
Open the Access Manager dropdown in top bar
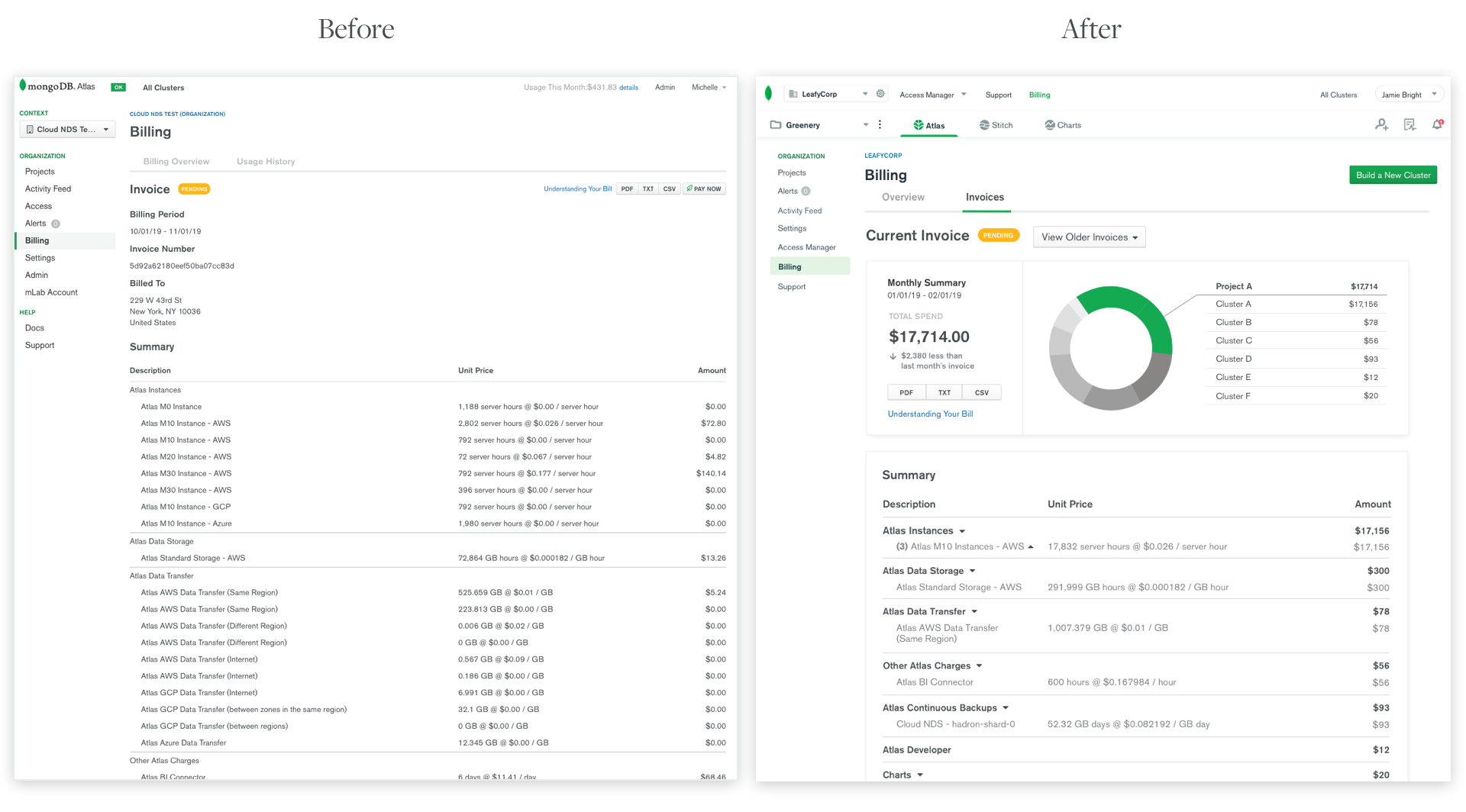tap(933, 95)
